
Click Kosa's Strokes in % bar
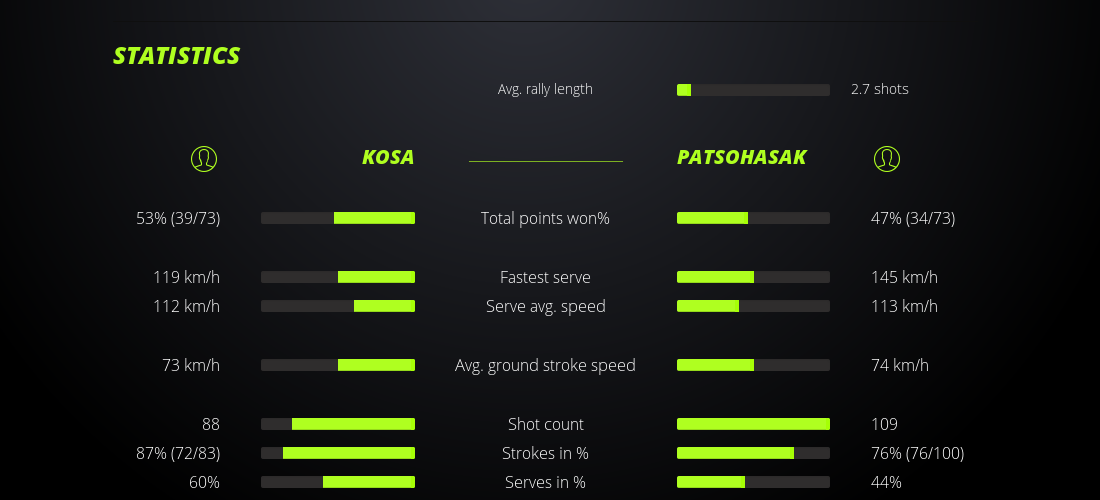[x=338, y=453]
